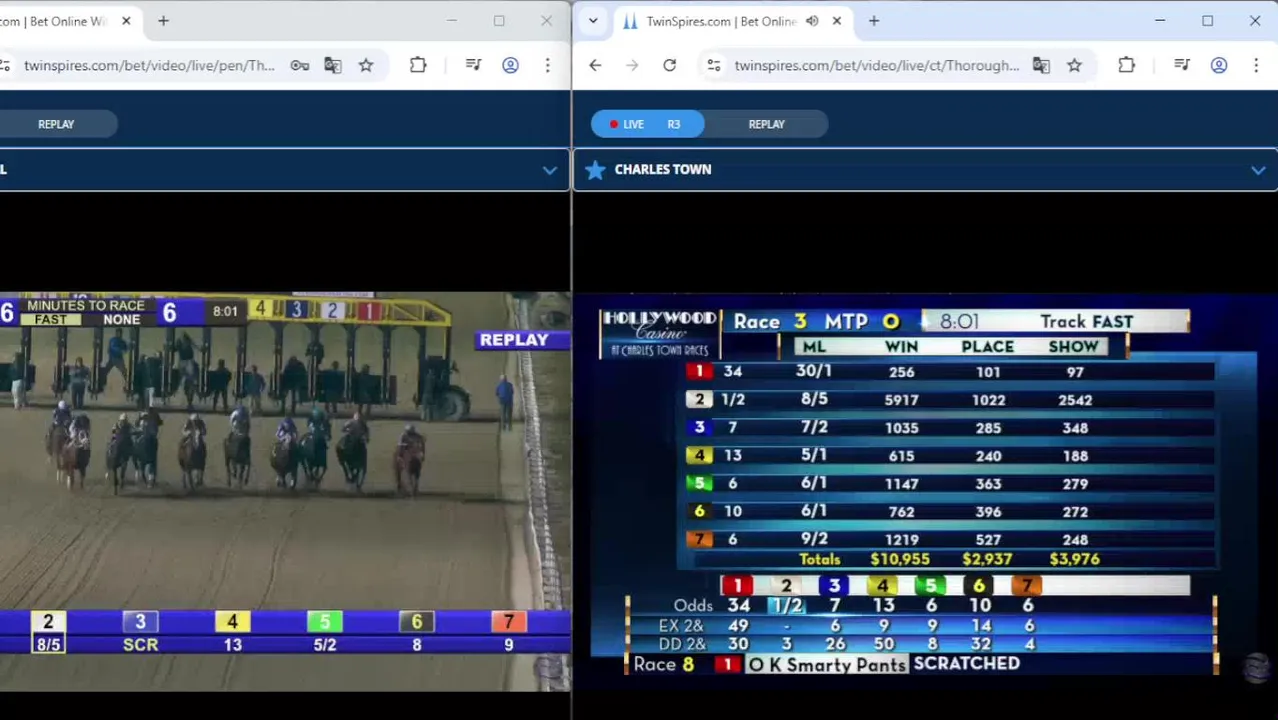Click left window address bar URL

pyautogui.click(x=149, y=65)
